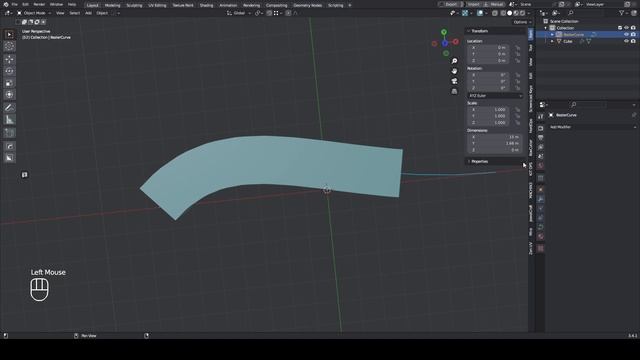
Task: Click the Location X value field
Action: coord(488,48)
